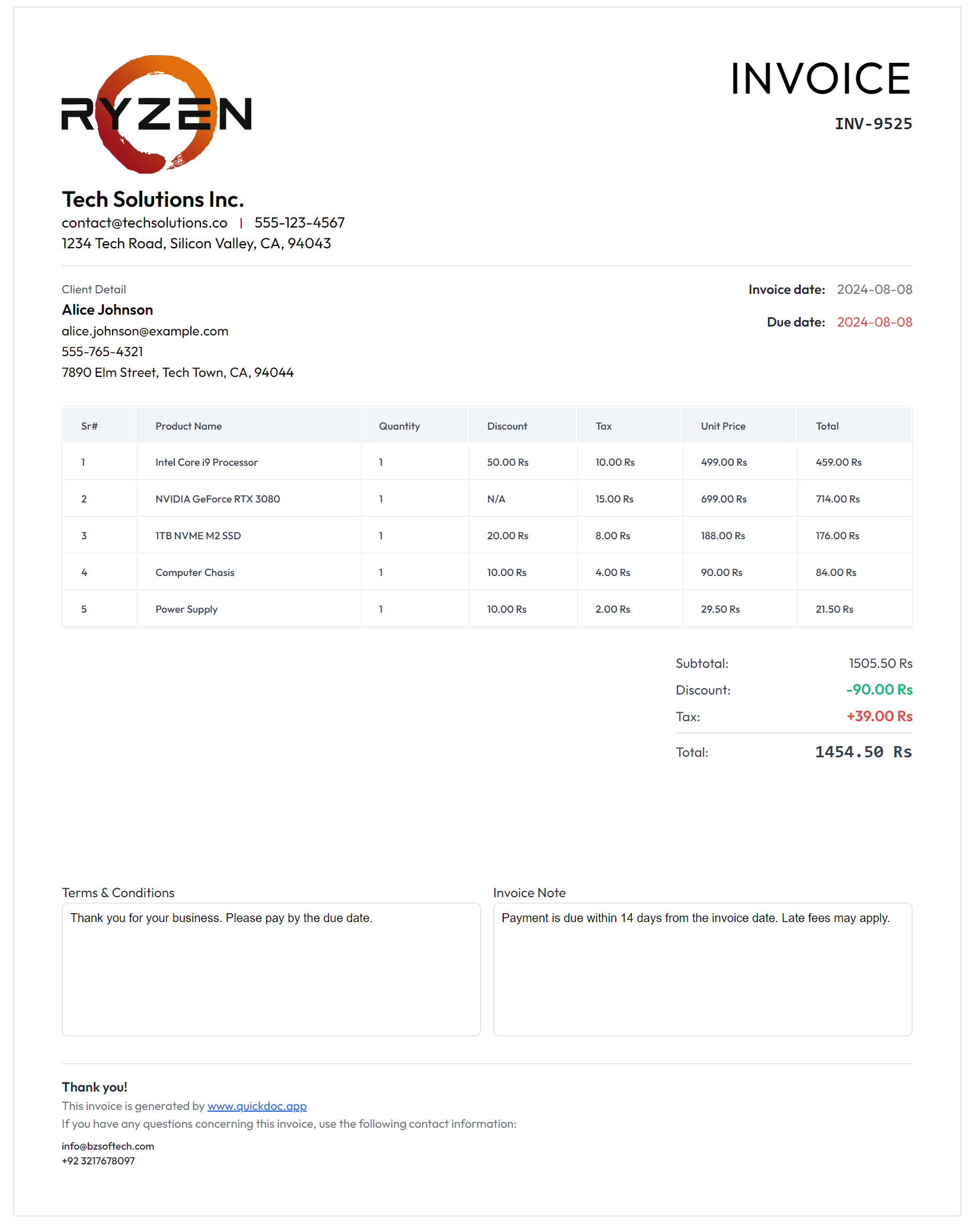Click the footer phone +92 3217678097
The image size is (972, 1232).
coord(98,1161)
